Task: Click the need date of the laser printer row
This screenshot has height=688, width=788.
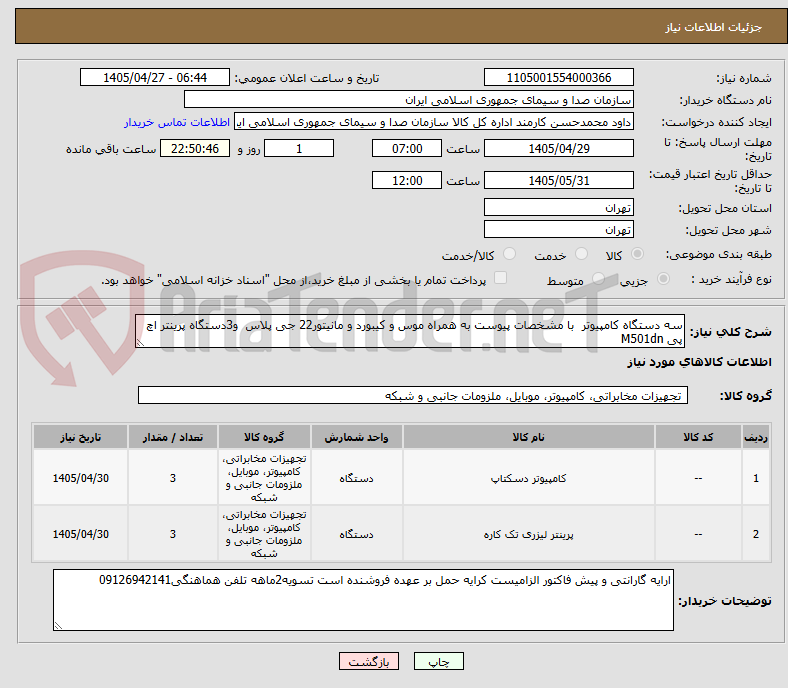Action: 80,534
